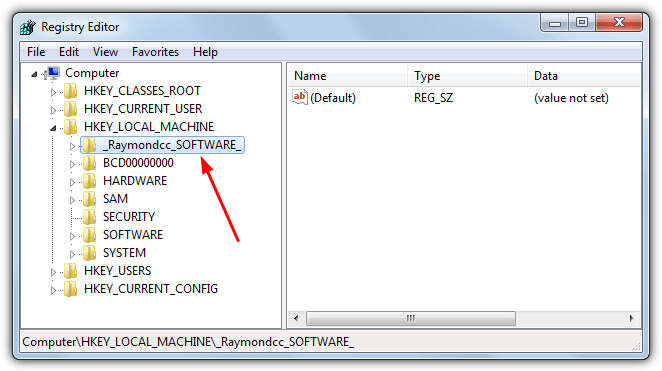Select the SECURITY key label
662x371 pixels.
[x=129, y=217]
